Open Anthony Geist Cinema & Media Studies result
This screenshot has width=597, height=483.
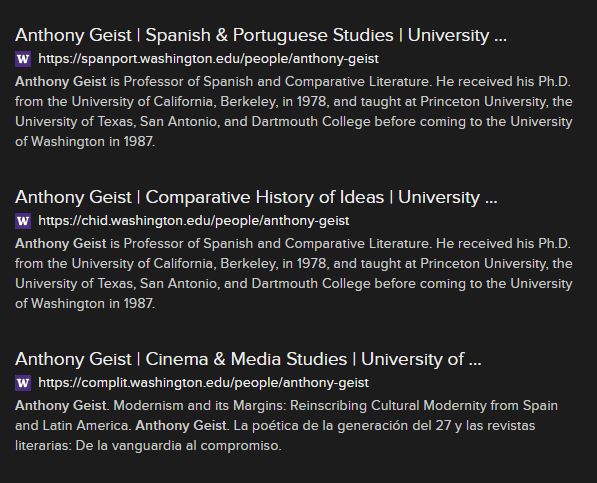248,359
